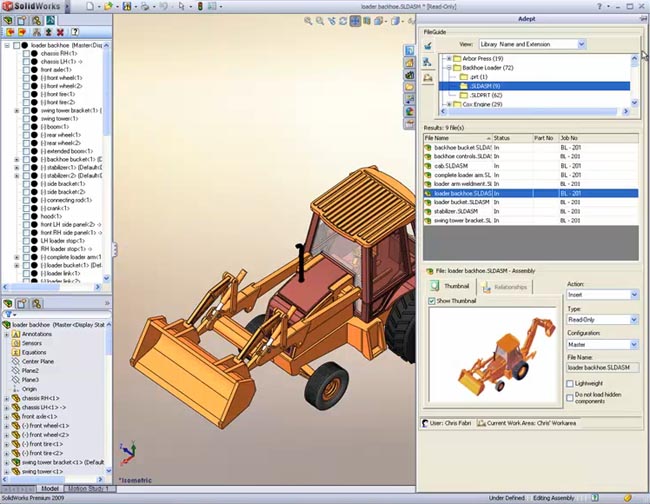This screenshot has width=650, height=504.
Task: Click the Section View icon
Action: click(367, 21)
